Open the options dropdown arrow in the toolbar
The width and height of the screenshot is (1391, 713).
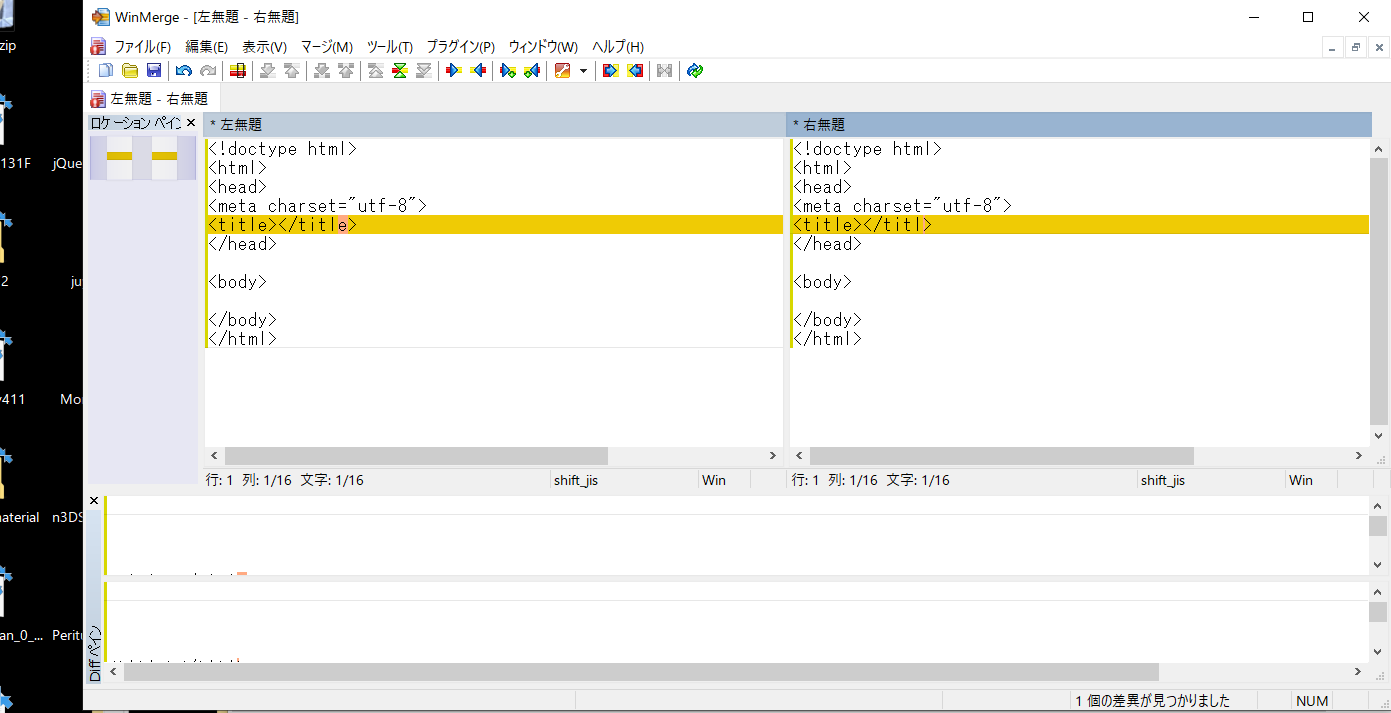(583, 70)
